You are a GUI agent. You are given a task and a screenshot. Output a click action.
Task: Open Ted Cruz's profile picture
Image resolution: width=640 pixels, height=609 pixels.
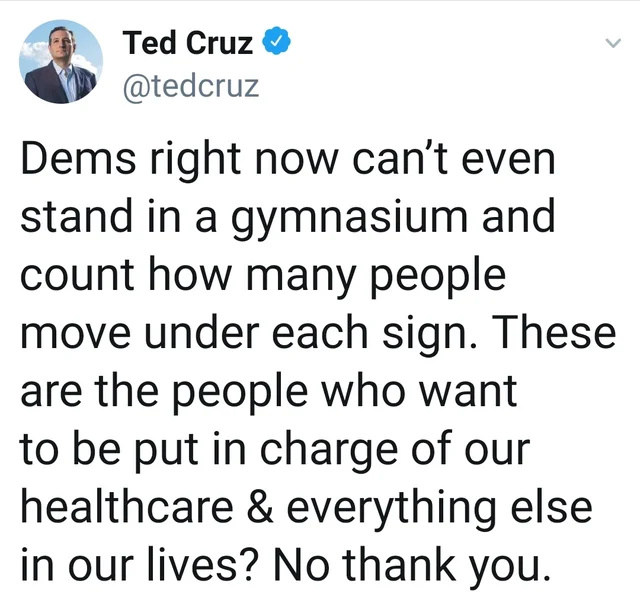tap(61, 62)
